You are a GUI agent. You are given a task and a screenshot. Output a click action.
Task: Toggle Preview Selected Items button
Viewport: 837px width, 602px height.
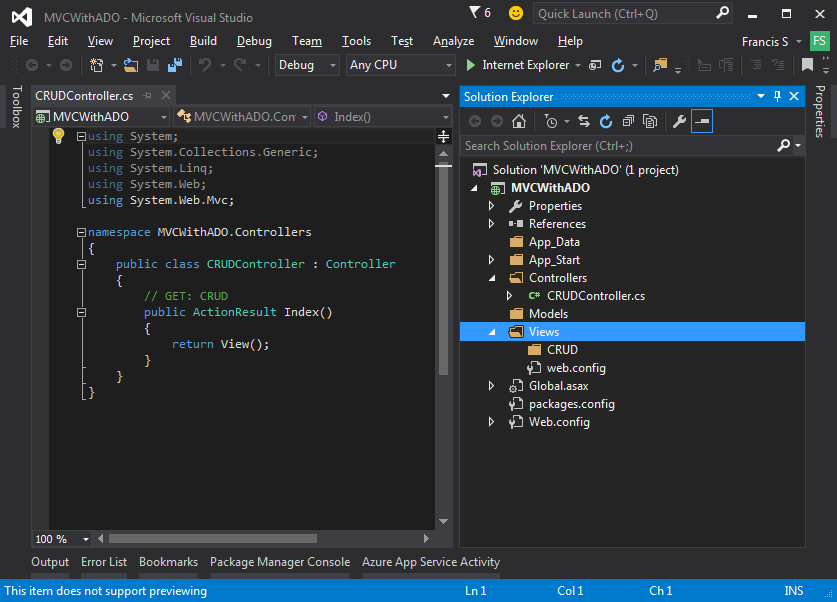(x=702, y=121)
